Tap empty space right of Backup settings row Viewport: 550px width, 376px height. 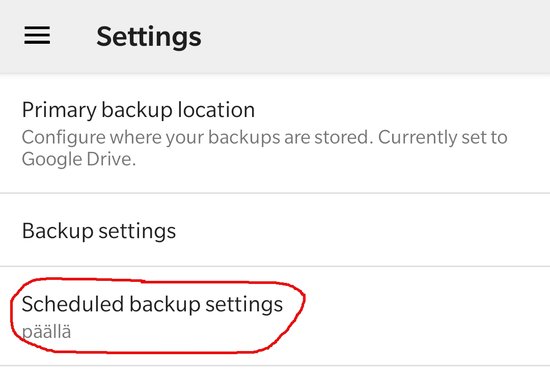pyautogui.click(x=361, y=230)
